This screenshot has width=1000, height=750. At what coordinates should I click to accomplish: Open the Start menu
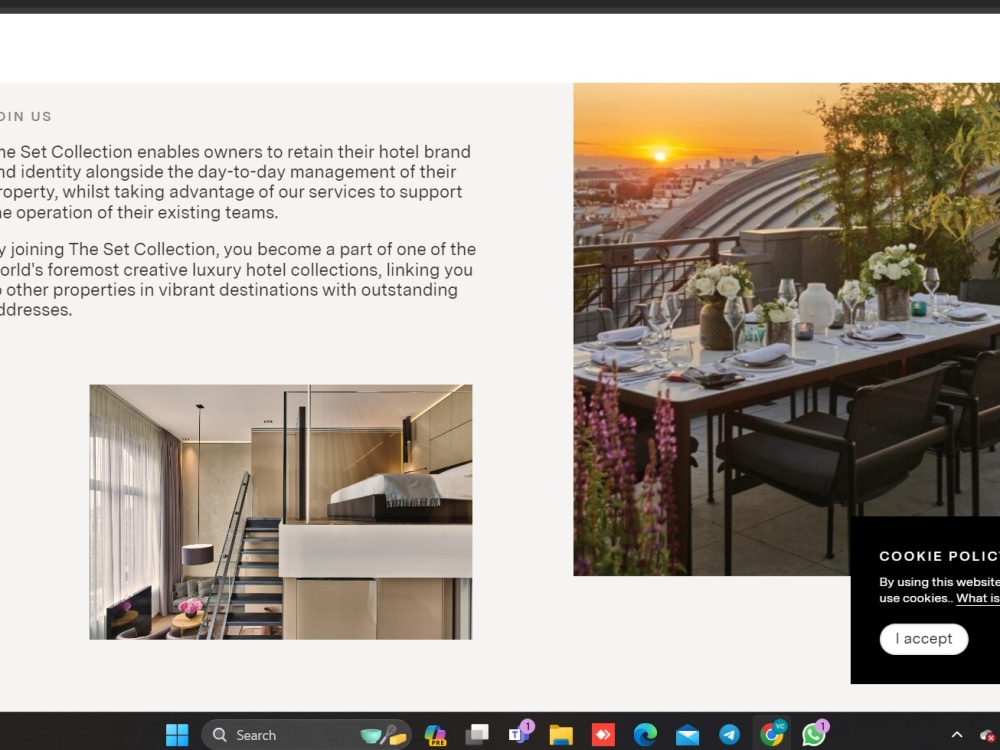177,734
